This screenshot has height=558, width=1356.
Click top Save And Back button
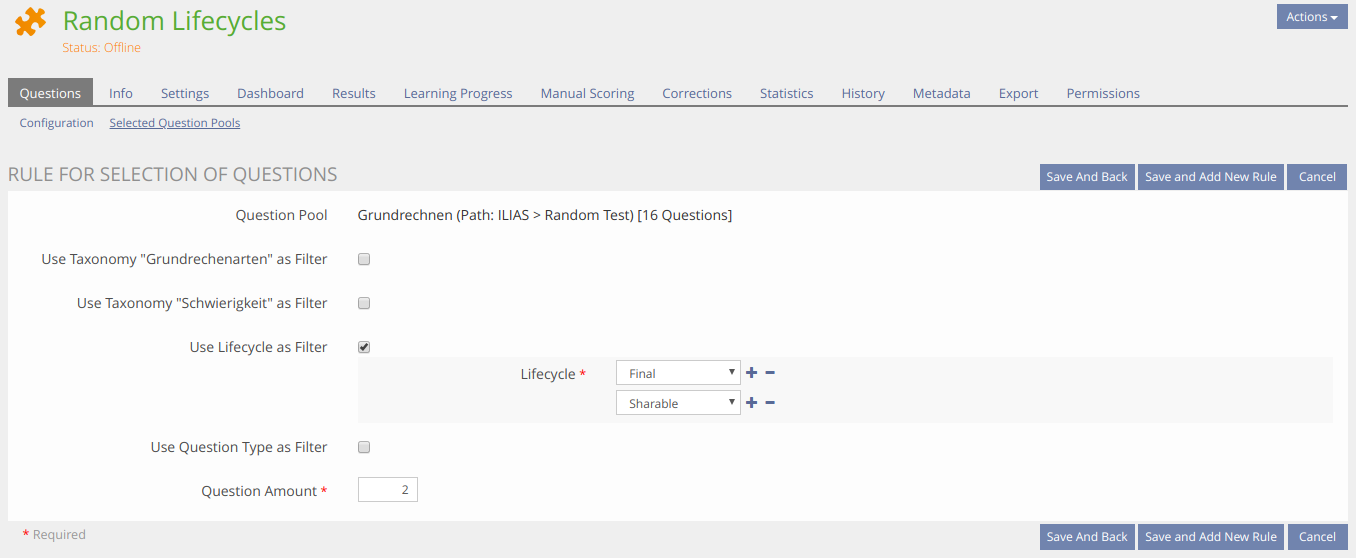1087,177
